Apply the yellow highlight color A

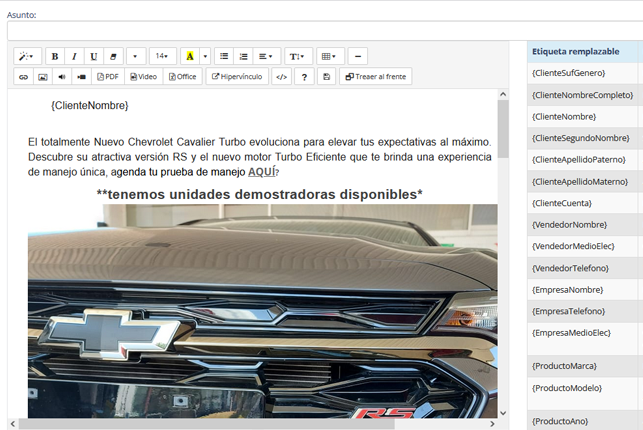coord(190,56)
